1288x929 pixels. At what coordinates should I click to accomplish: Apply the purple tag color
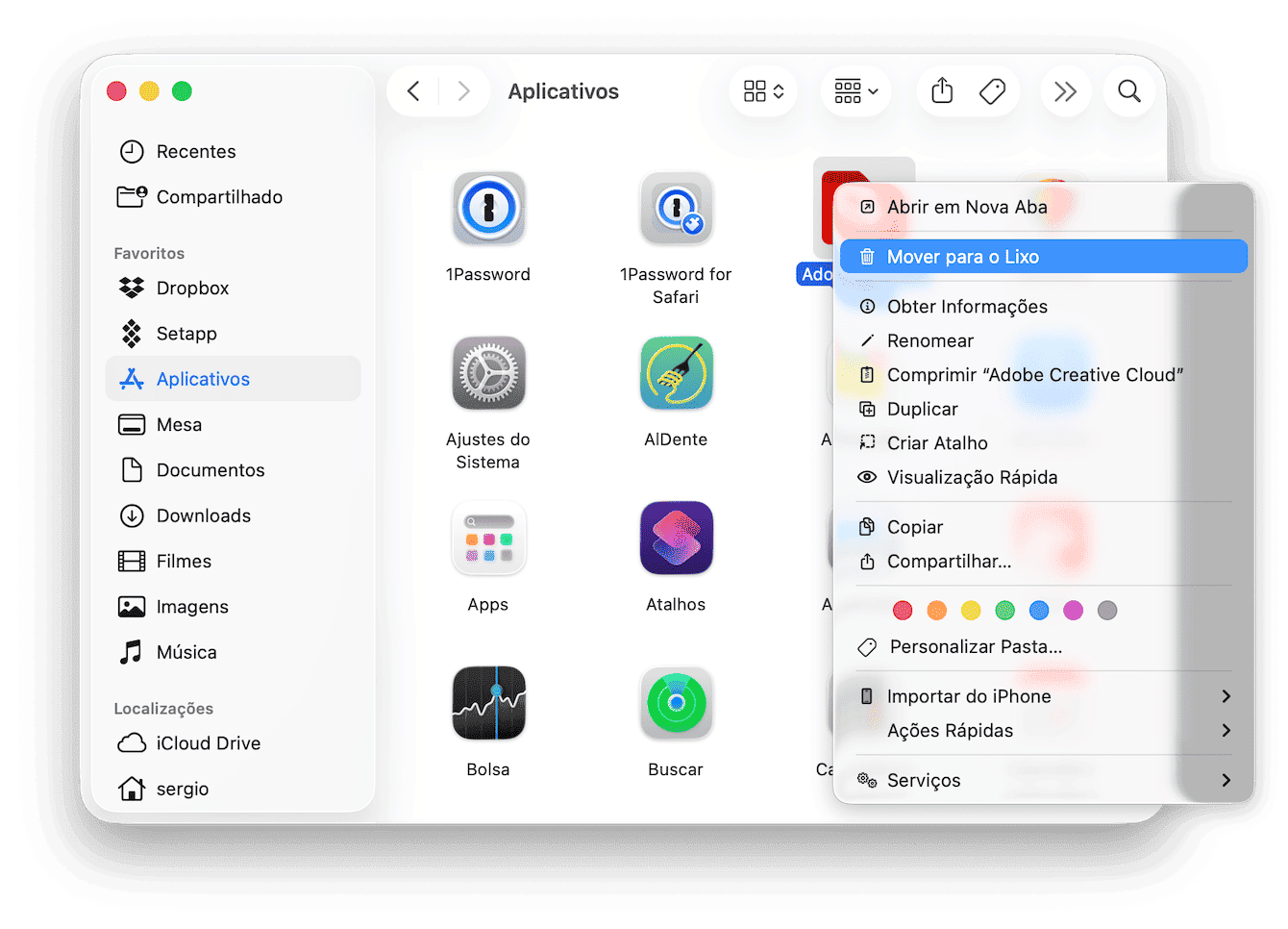click(x=1074, y=611)
